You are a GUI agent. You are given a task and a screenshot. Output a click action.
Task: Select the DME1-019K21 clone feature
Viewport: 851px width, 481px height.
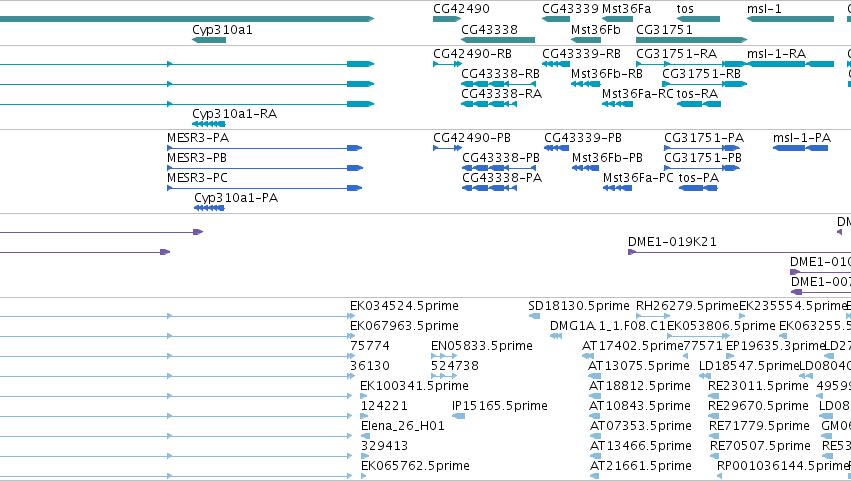click(672, 242)
